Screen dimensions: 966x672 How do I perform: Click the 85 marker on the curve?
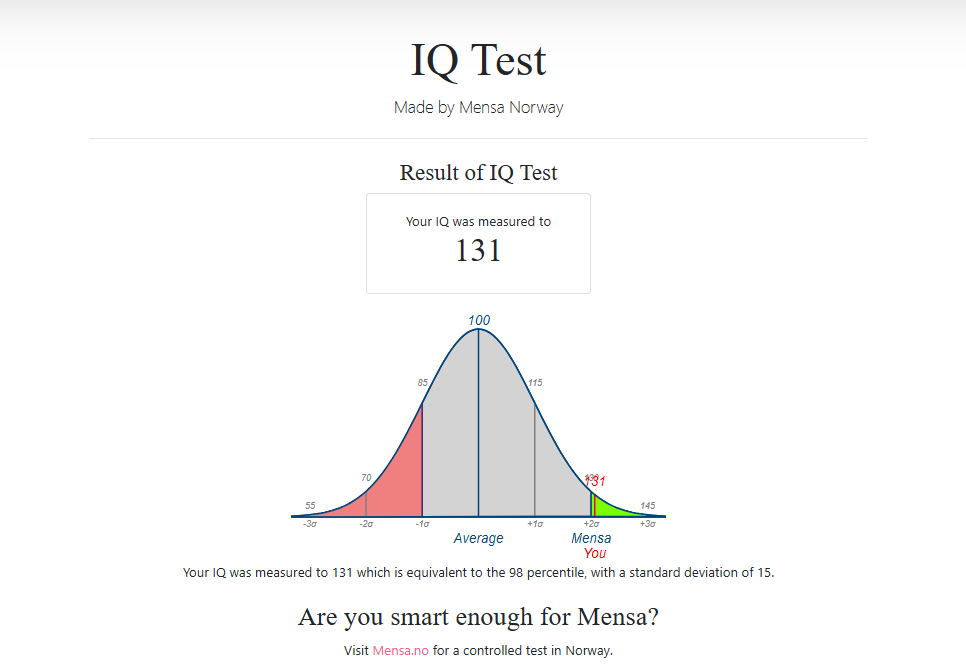tap(422, 382)
